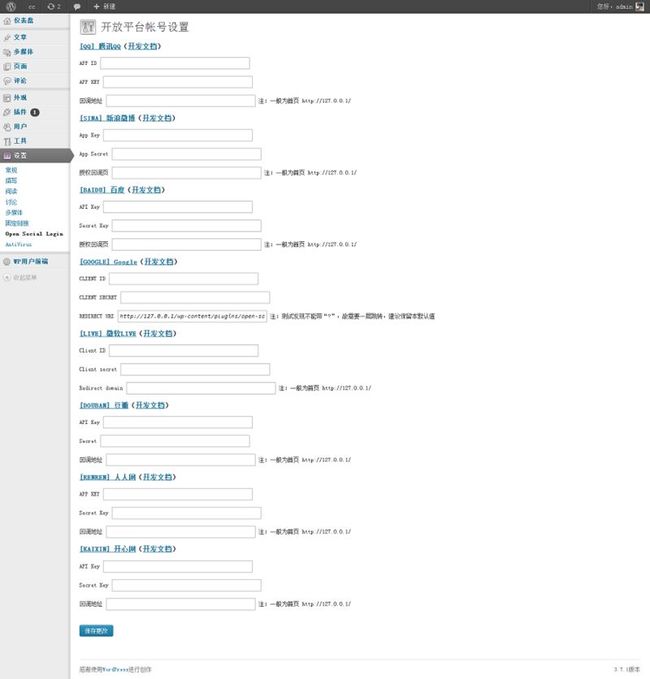Open 讨论 discussion settings submenu
The image size is (650, 679).
coord(11,202)
